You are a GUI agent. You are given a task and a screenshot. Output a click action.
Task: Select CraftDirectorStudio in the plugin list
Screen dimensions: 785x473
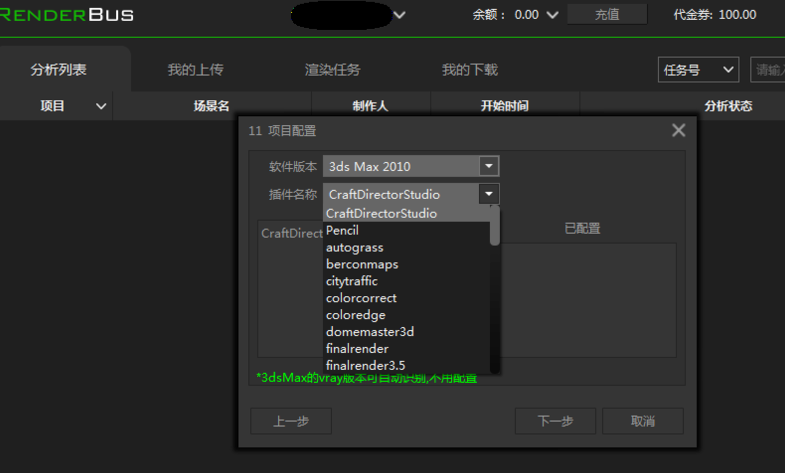407,214
